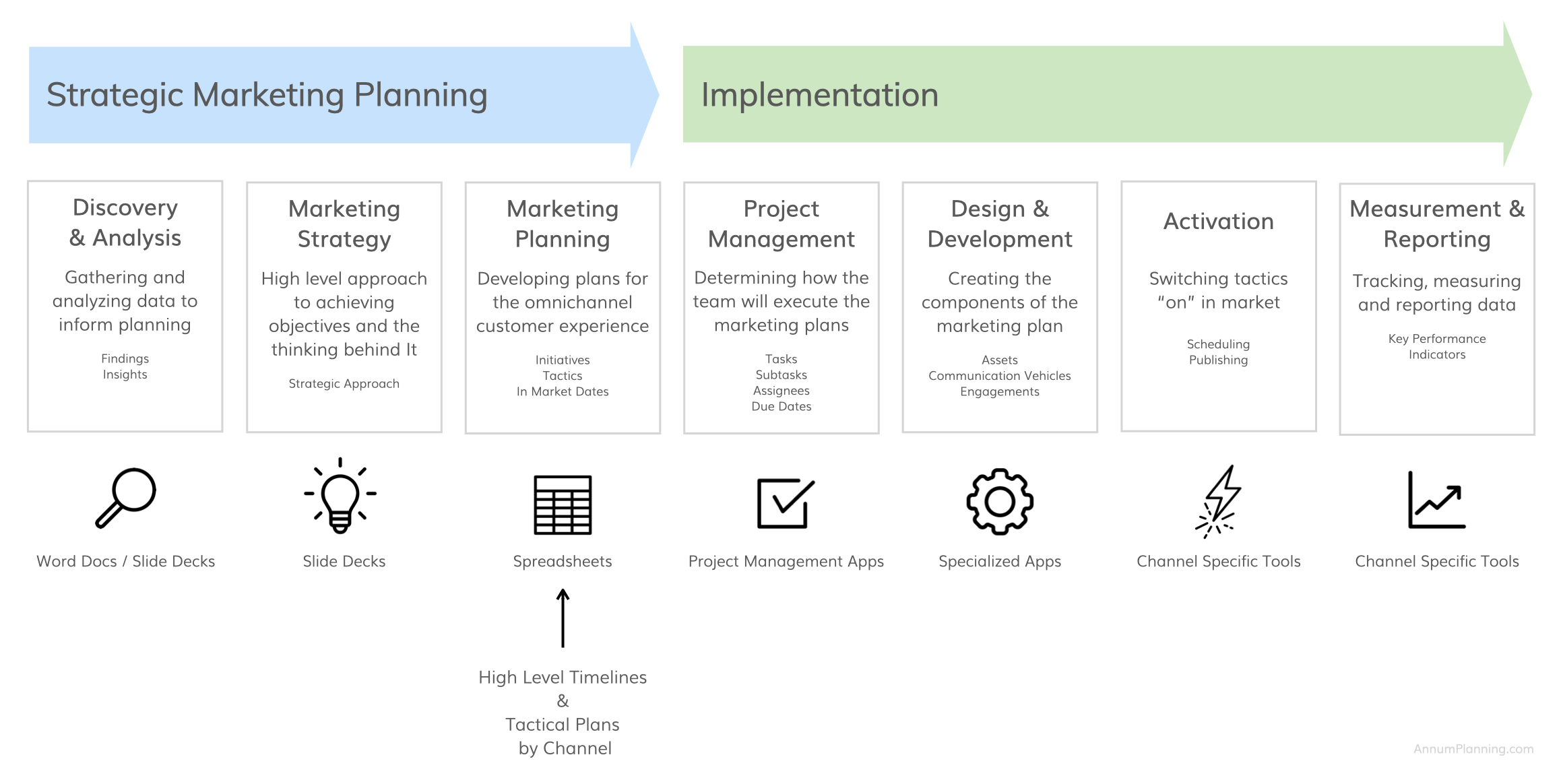
Task: Click the light bulb icon
Action: tap(340, 496)
